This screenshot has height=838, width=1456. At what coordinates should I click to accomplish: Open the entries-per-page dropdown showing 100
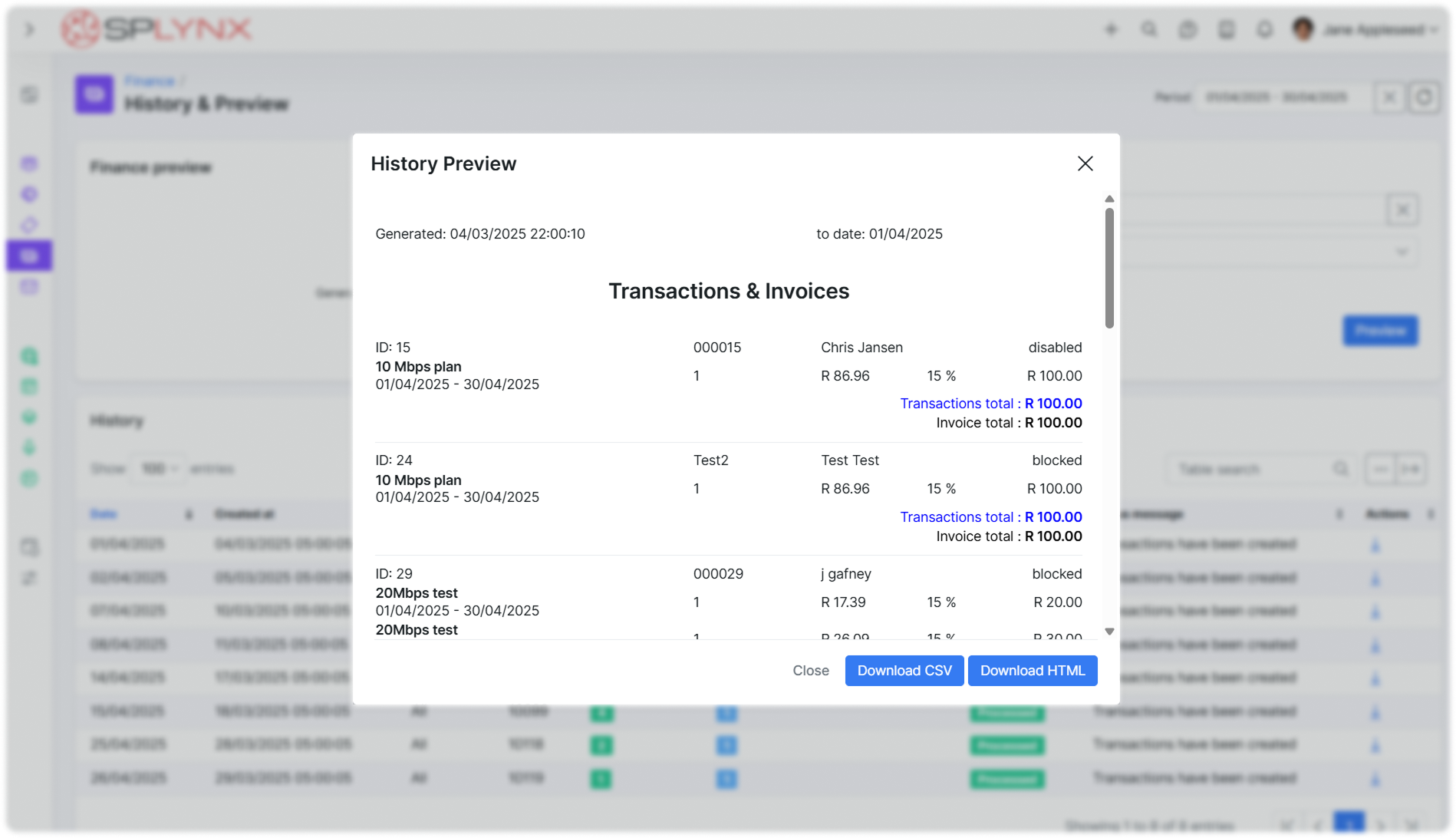point(158,468)
